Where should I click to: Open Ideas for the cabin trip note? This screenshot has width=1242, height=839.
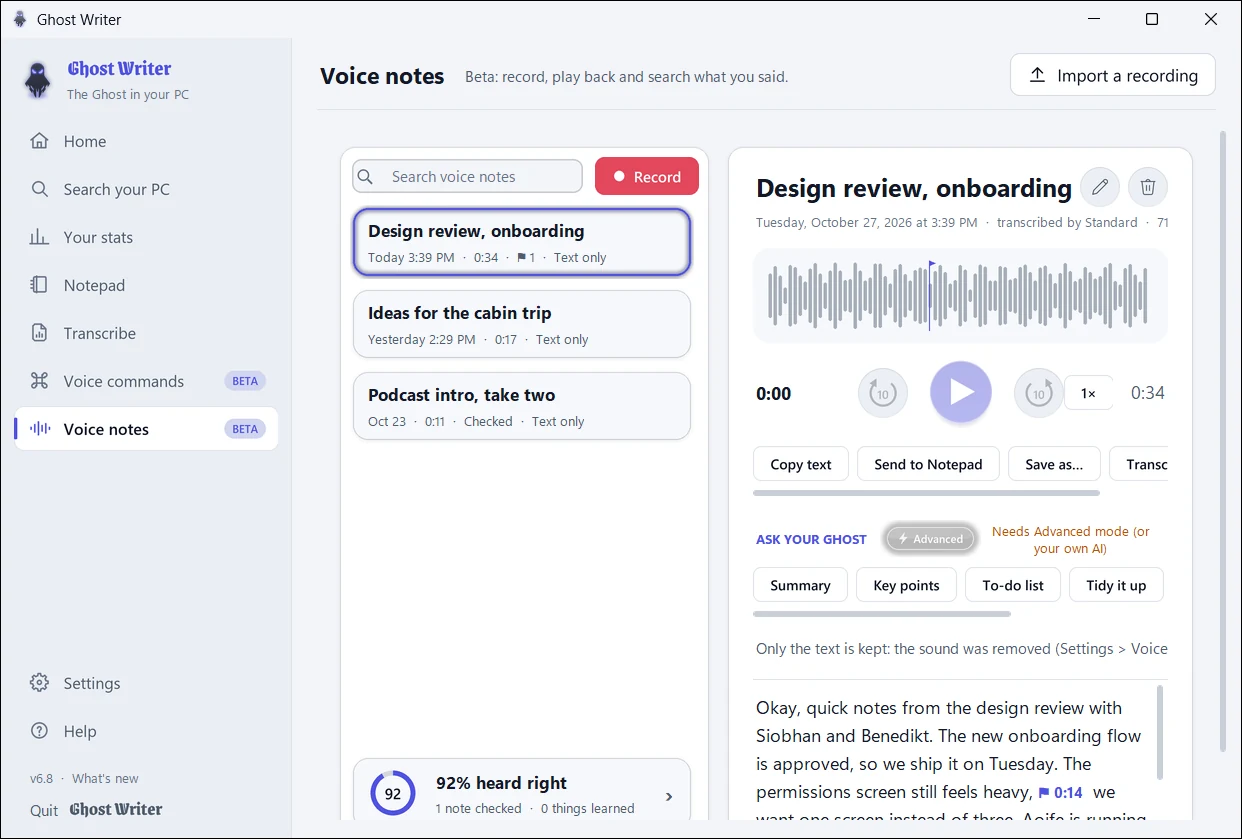[522, 324]
